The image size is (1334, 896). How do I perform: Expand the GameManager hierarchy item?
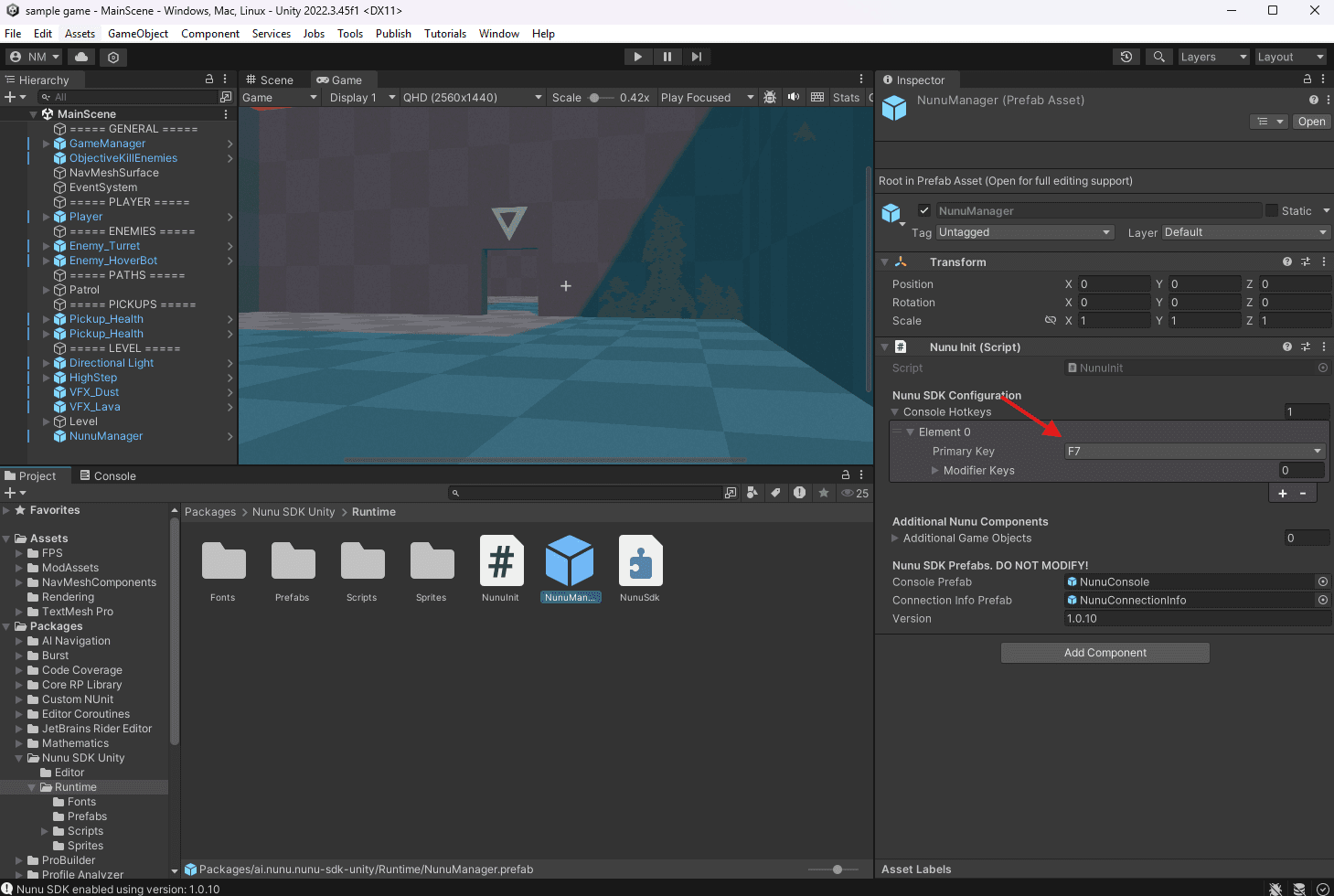click(x=47, y=144)
